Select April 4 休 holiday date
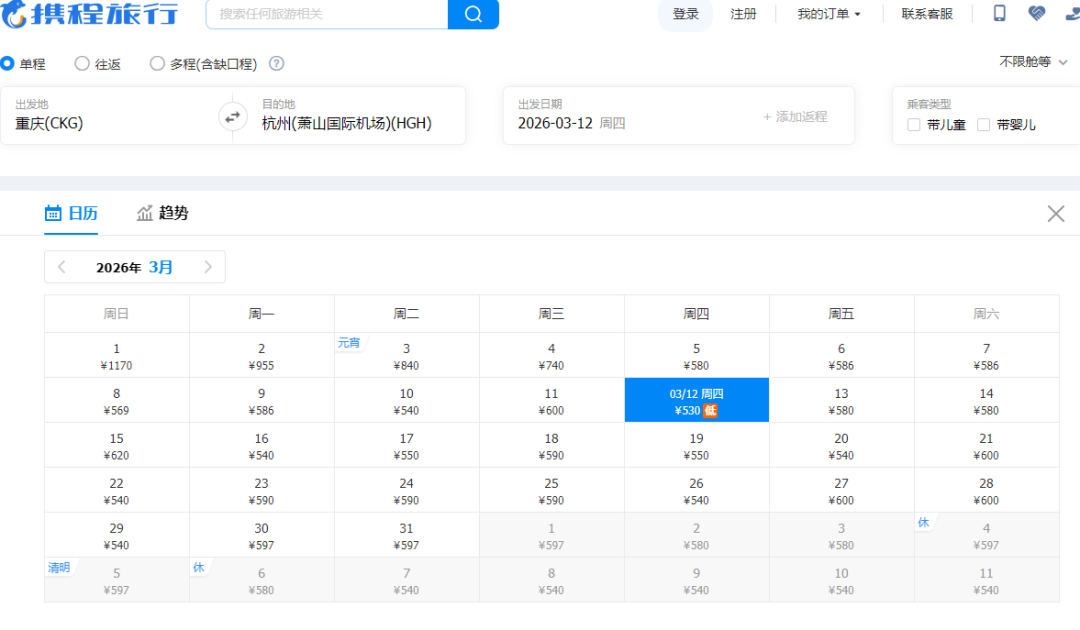1080x630 pixels. [x=986, y=535]
